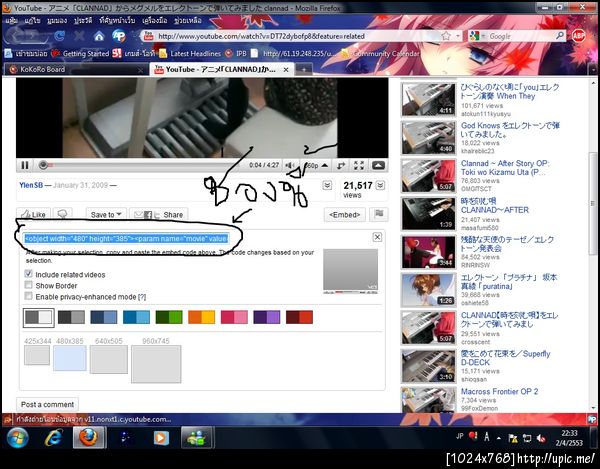
Task: Open Windows Media Player taskbar icon
Action: tap(161, 438)
